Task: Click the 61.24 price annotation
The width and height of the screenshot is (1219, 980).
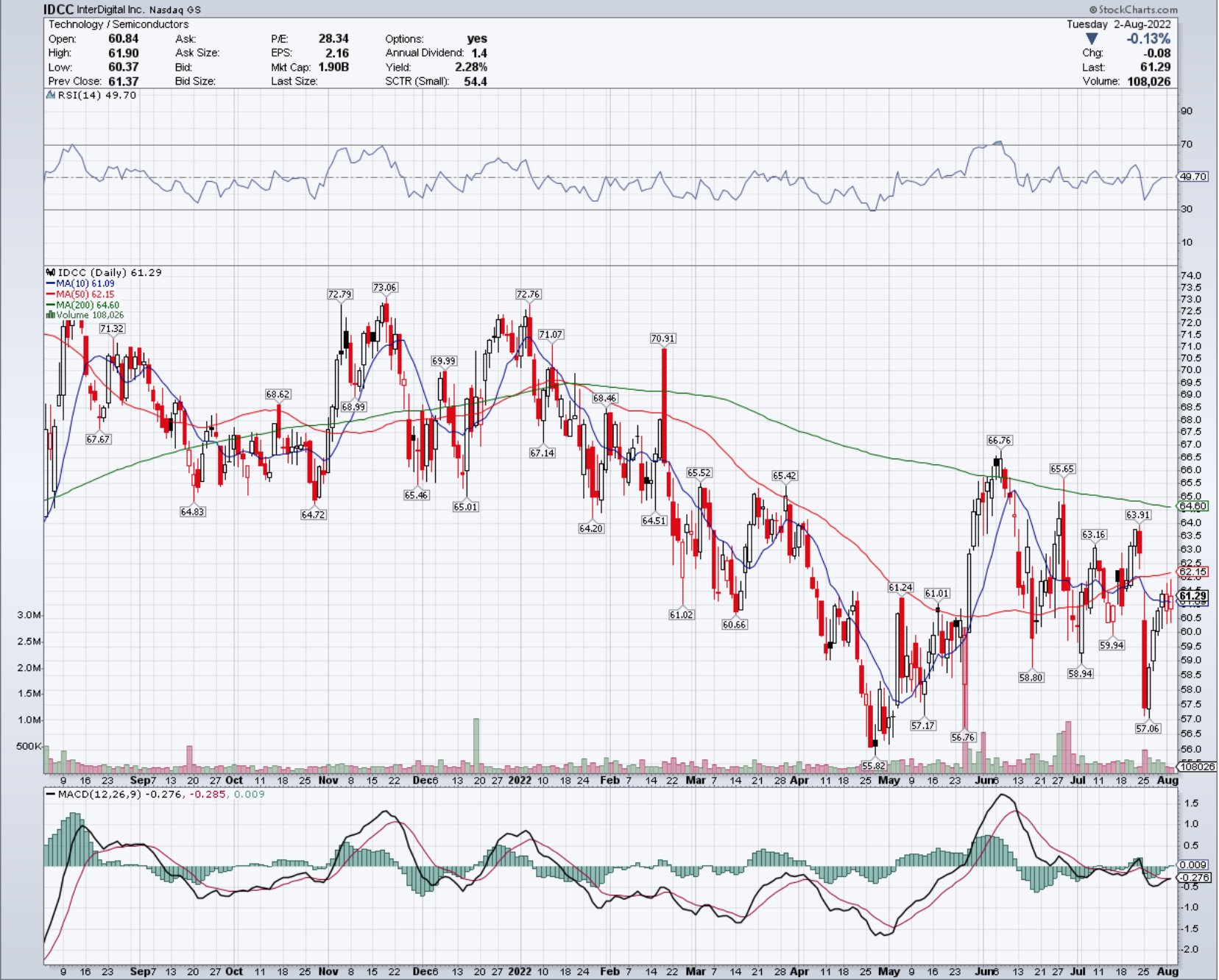Action: (x=901, y=588)
